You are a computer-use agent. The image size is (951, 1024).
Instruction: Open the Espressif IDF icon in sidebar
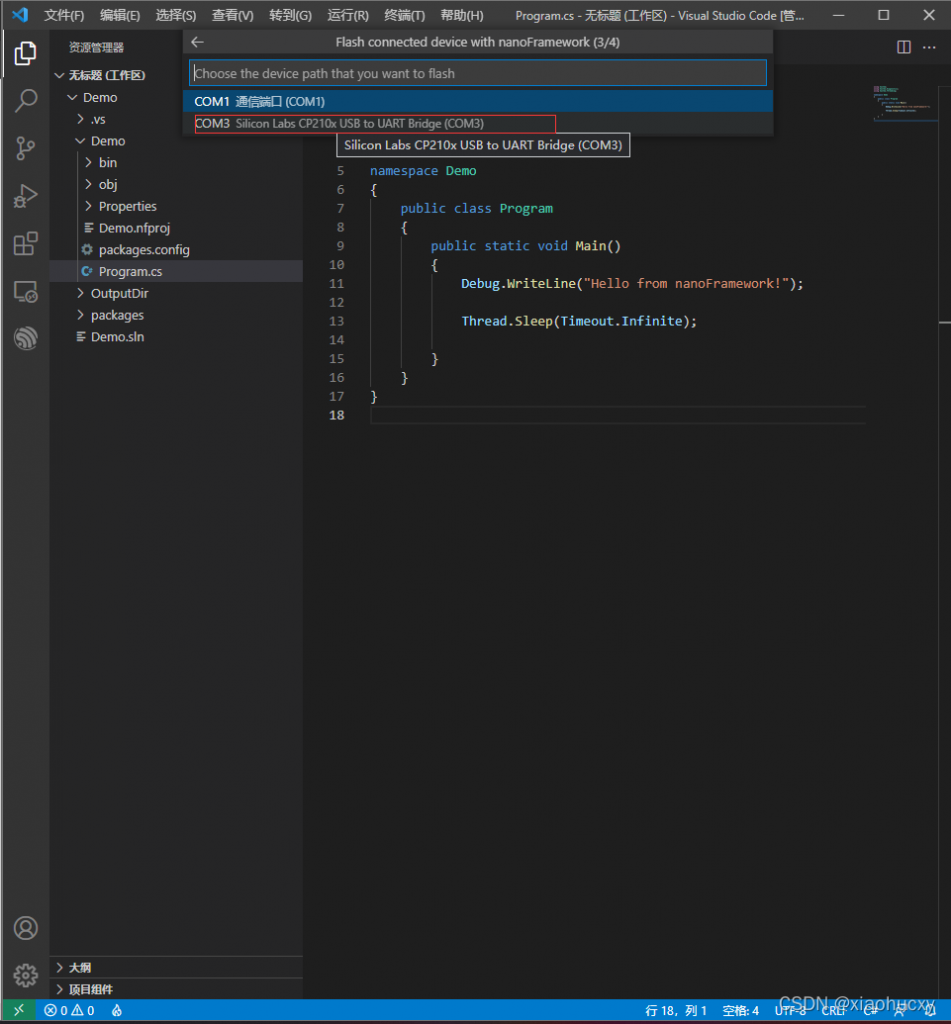(25, 338)
